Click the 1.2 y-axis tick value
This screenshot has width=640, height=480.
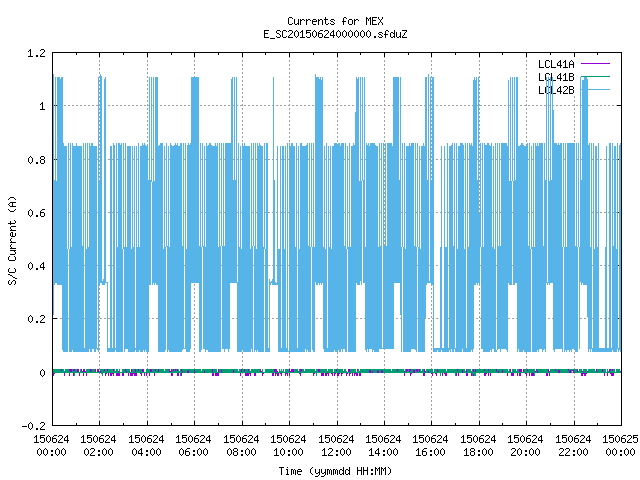tap(36, 53)
